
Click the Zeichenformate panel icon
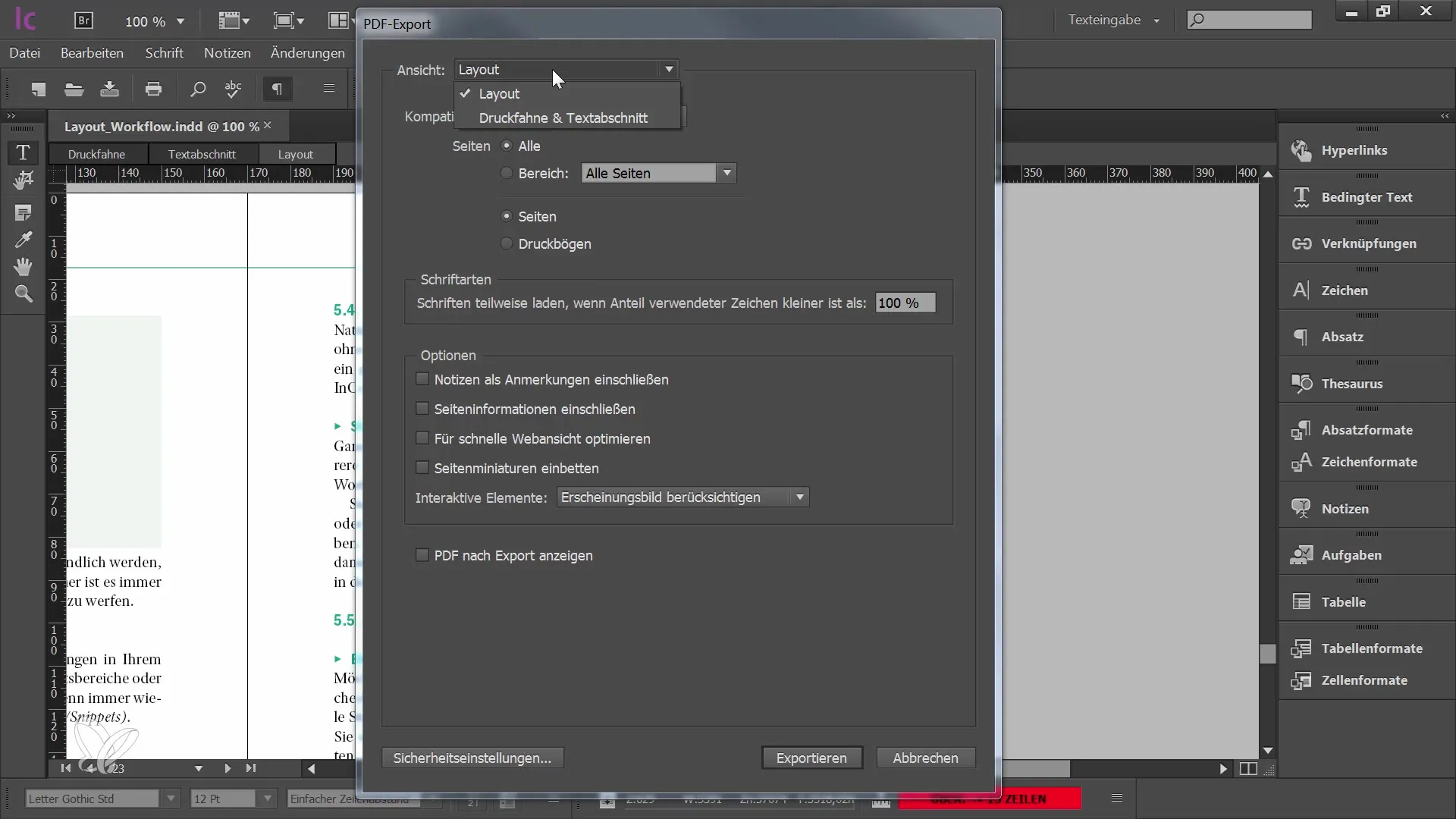tap(1301, 461)
